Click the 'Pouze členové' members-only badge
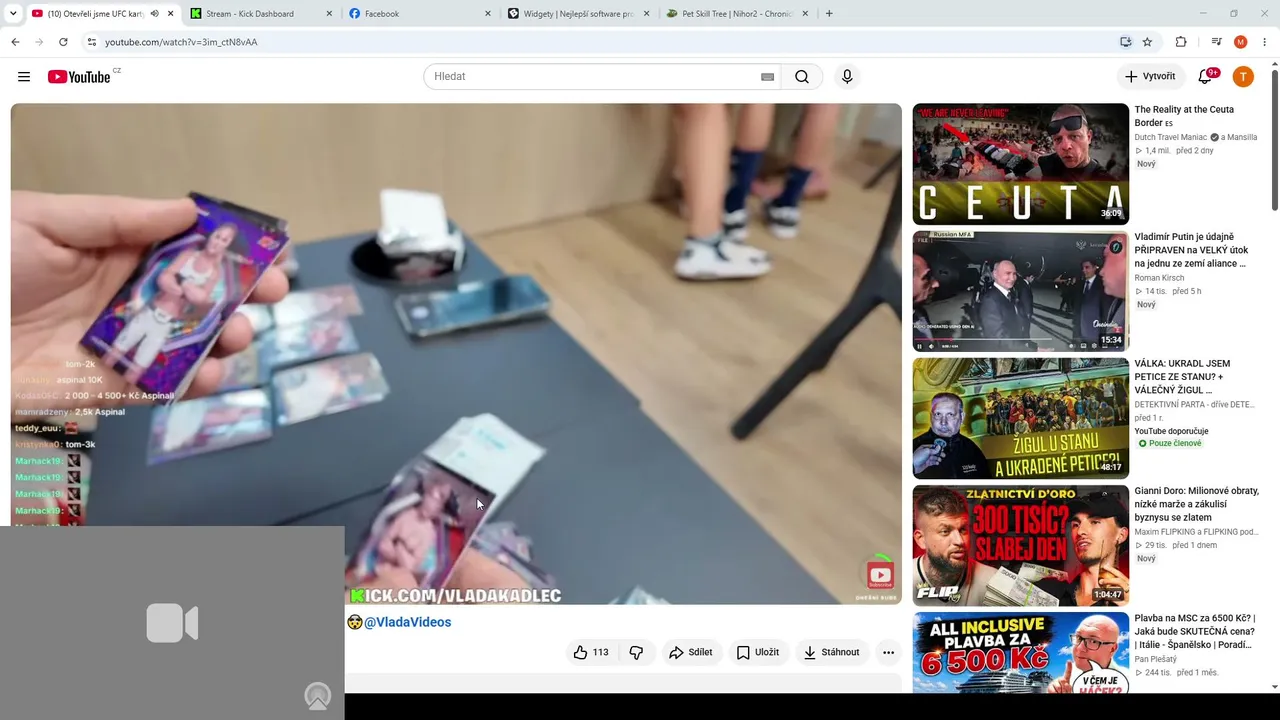The image size is (1280, 720). click(1170, 443)
